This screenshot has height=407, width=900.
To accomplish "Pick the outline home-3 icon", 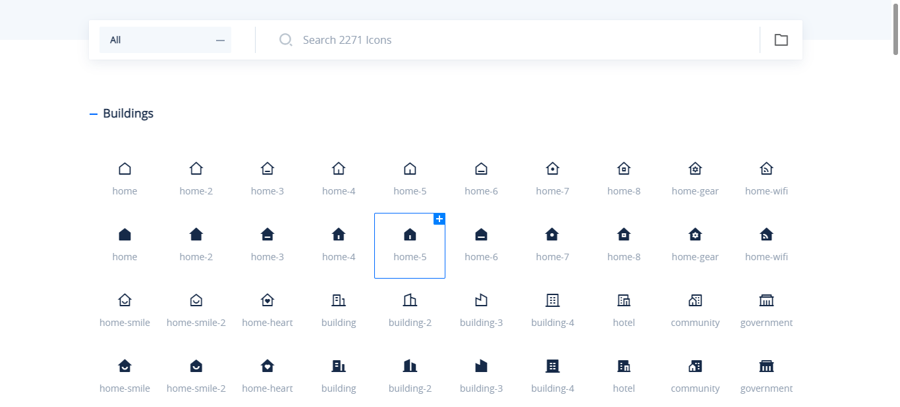I will click(x=267, y=169).
